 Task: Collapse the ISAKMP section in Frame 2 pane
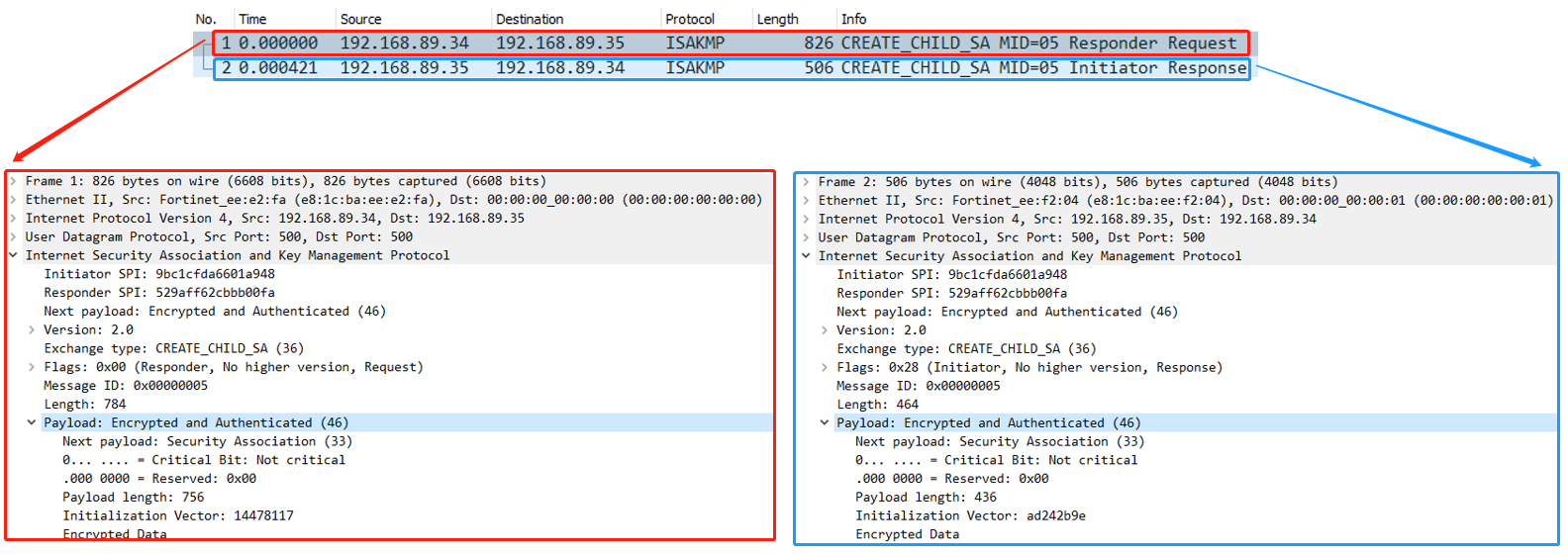pos(806,256)
